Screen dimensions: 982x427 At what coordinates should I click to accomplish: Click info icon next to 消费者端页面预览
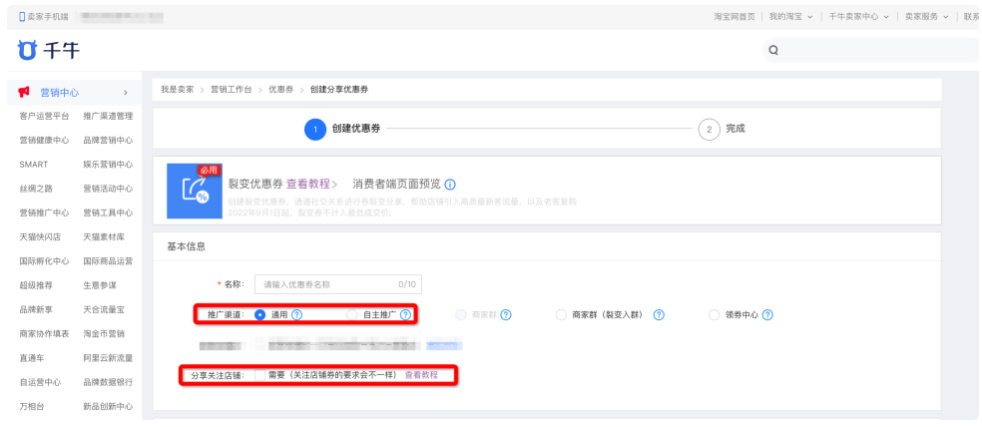pyautogui.click(x=450, y=185)
